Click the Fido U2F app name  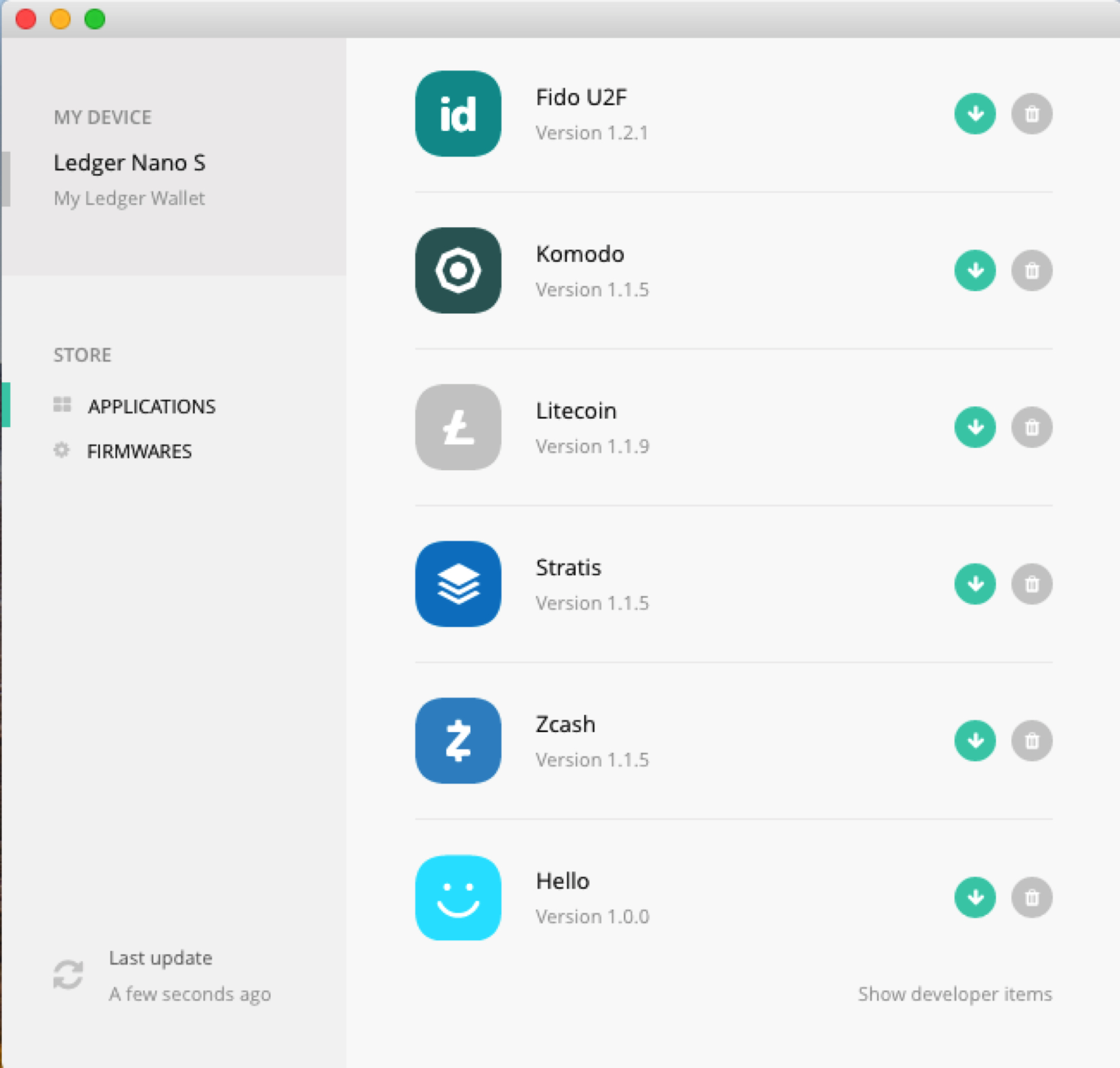tap(581, 97)
